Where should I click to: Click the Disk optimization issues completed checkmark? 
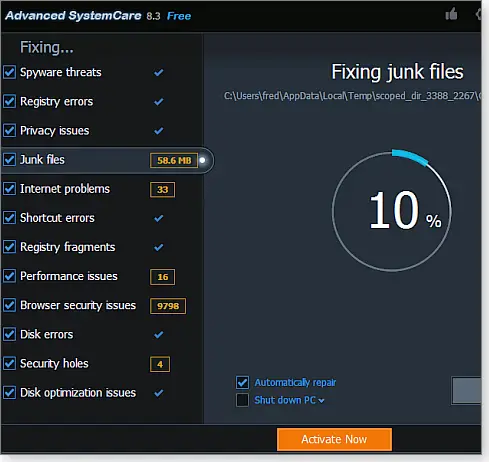(x=159, y=393)
